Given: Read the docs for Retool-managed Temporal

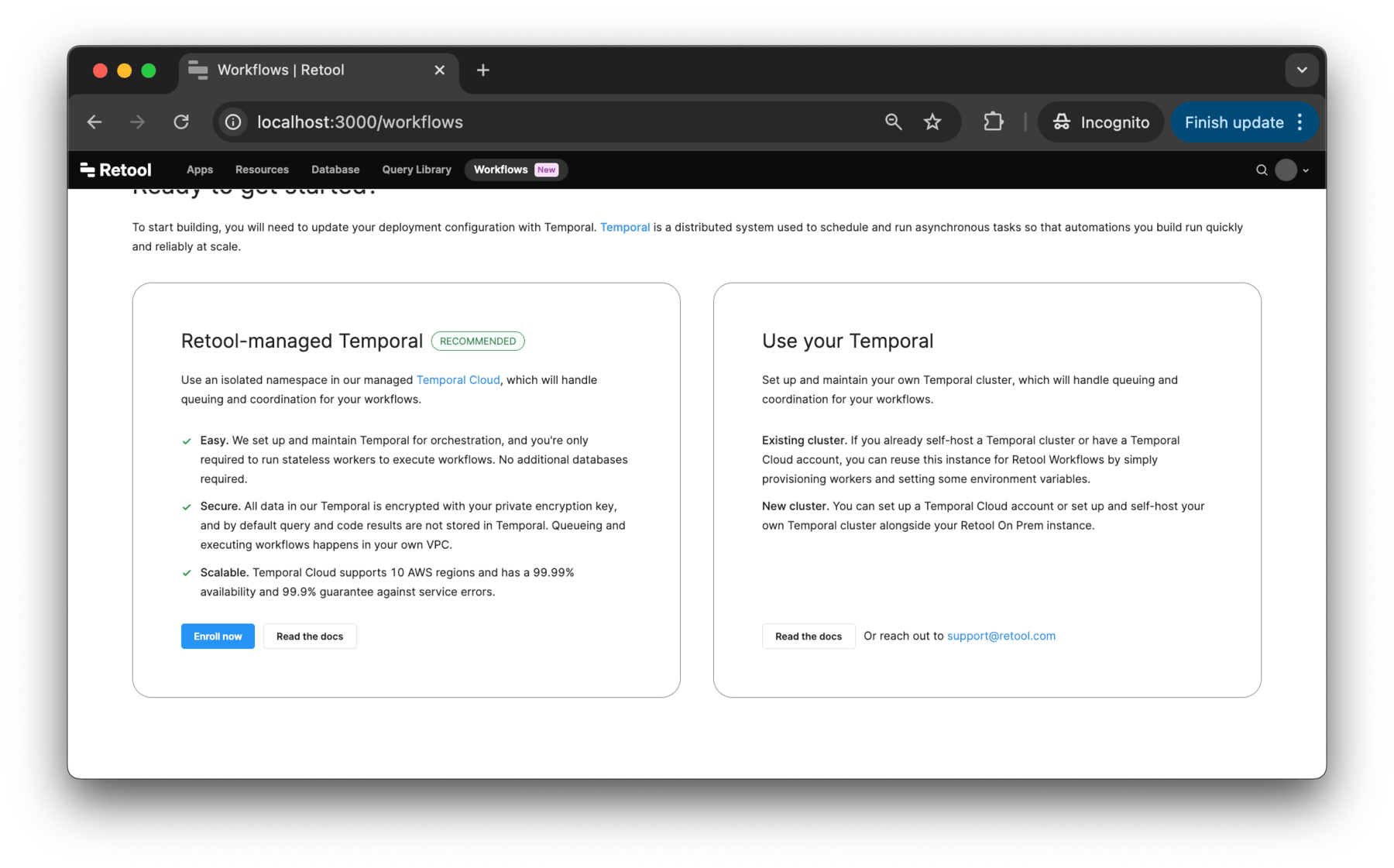Looking at the screenshot, I should coord(310,636).
